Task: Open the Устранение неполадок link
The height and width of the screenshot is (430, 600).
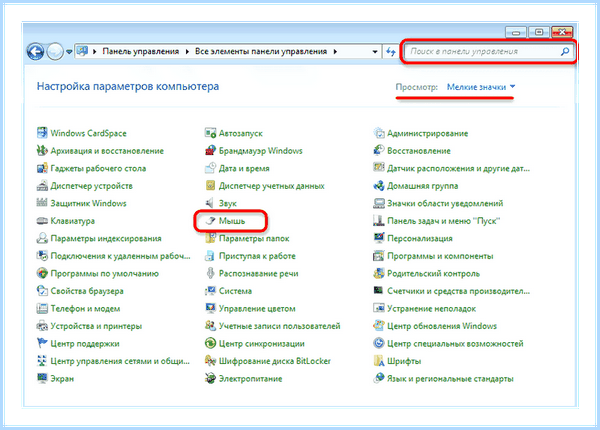Action: (431, 308)
